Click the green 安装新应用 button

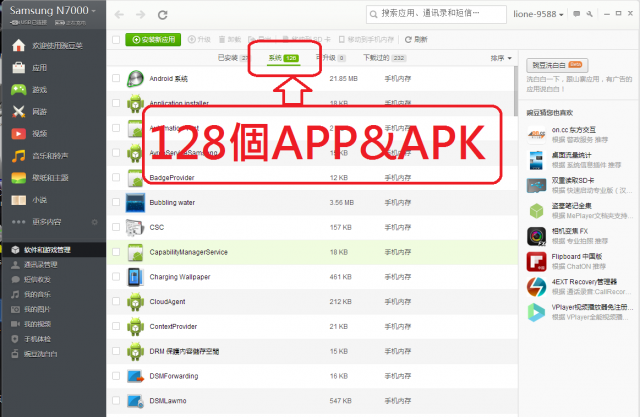coord(153,40)
